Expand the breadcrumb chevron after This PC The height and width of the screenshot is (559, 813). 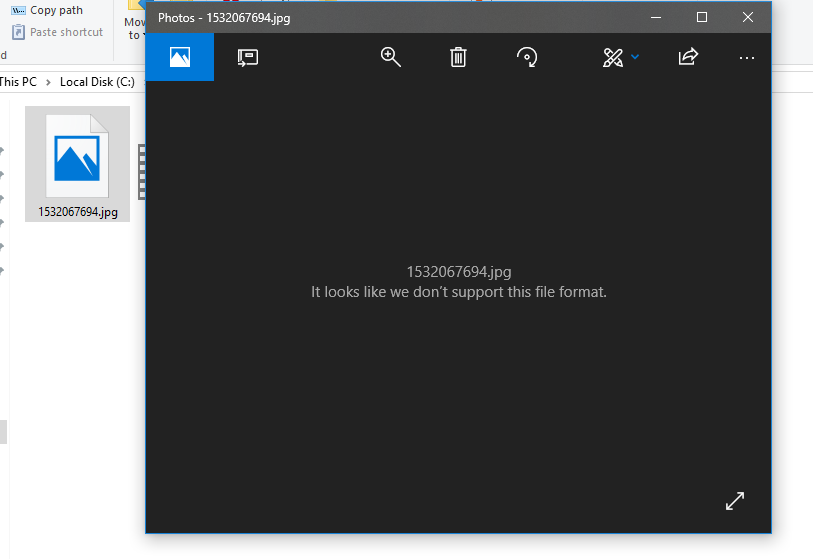pyautogui.click(x=48, y=82)
